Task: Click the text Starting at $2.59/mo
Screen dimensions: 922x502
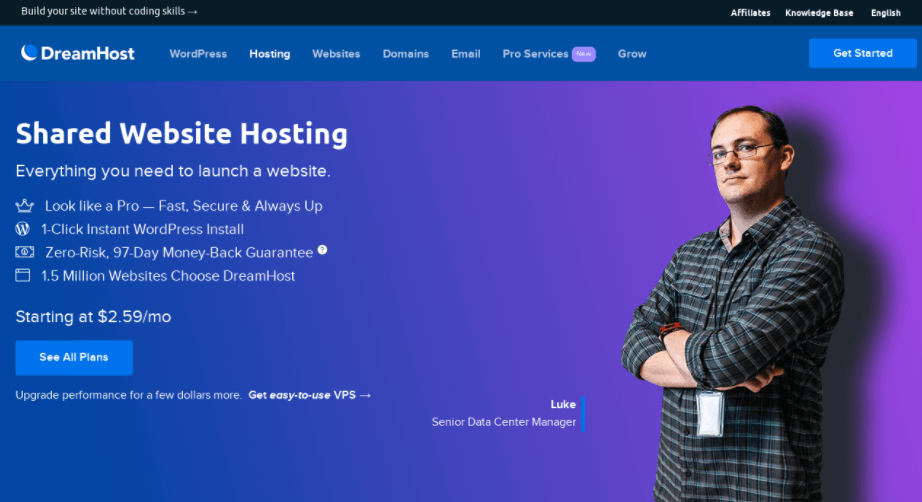Action: pos(93,316)
